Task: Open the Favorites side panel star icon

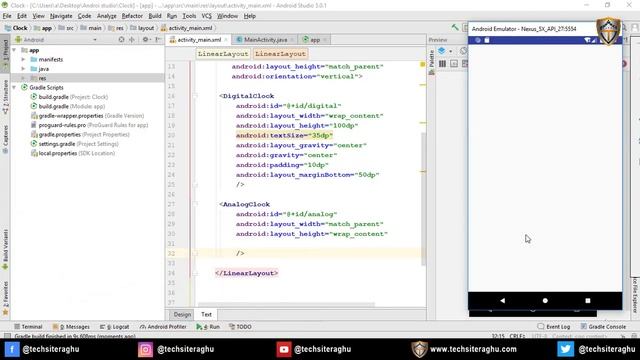Action: (5, 313)
